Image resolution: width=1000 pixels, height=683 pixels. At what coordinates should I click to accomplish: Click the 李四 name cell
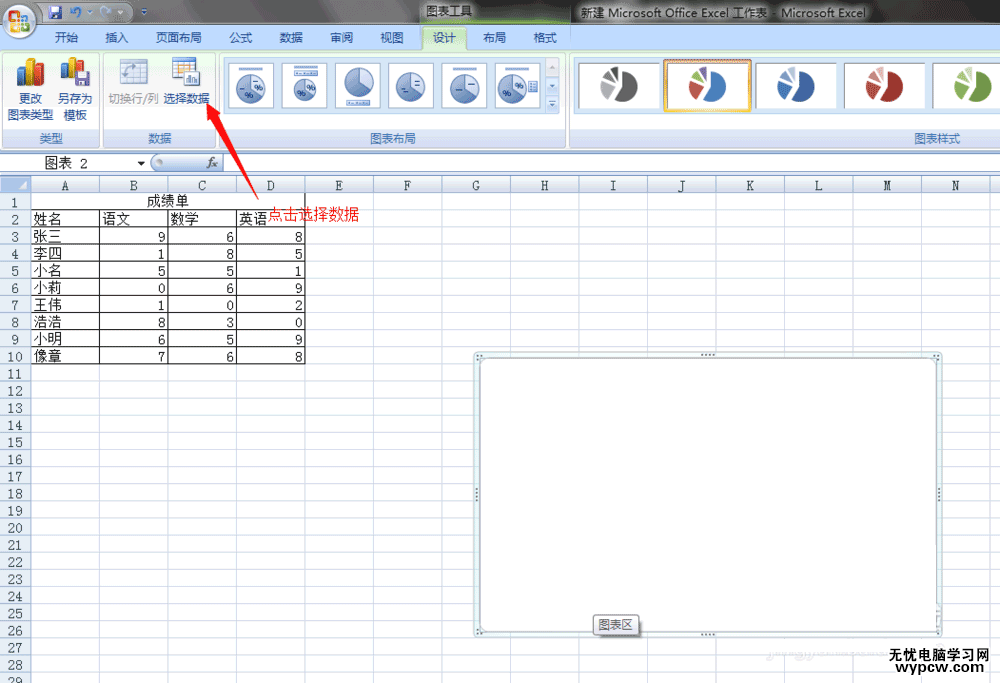(x=65, y=253)
